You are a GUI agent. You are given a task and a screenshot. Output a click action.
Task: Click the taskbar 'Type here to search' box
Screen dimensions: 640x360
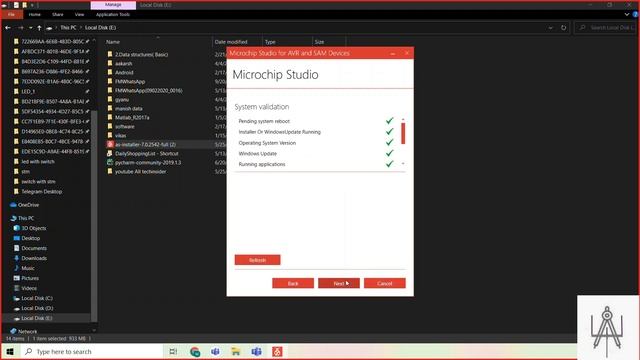point(92,351)
